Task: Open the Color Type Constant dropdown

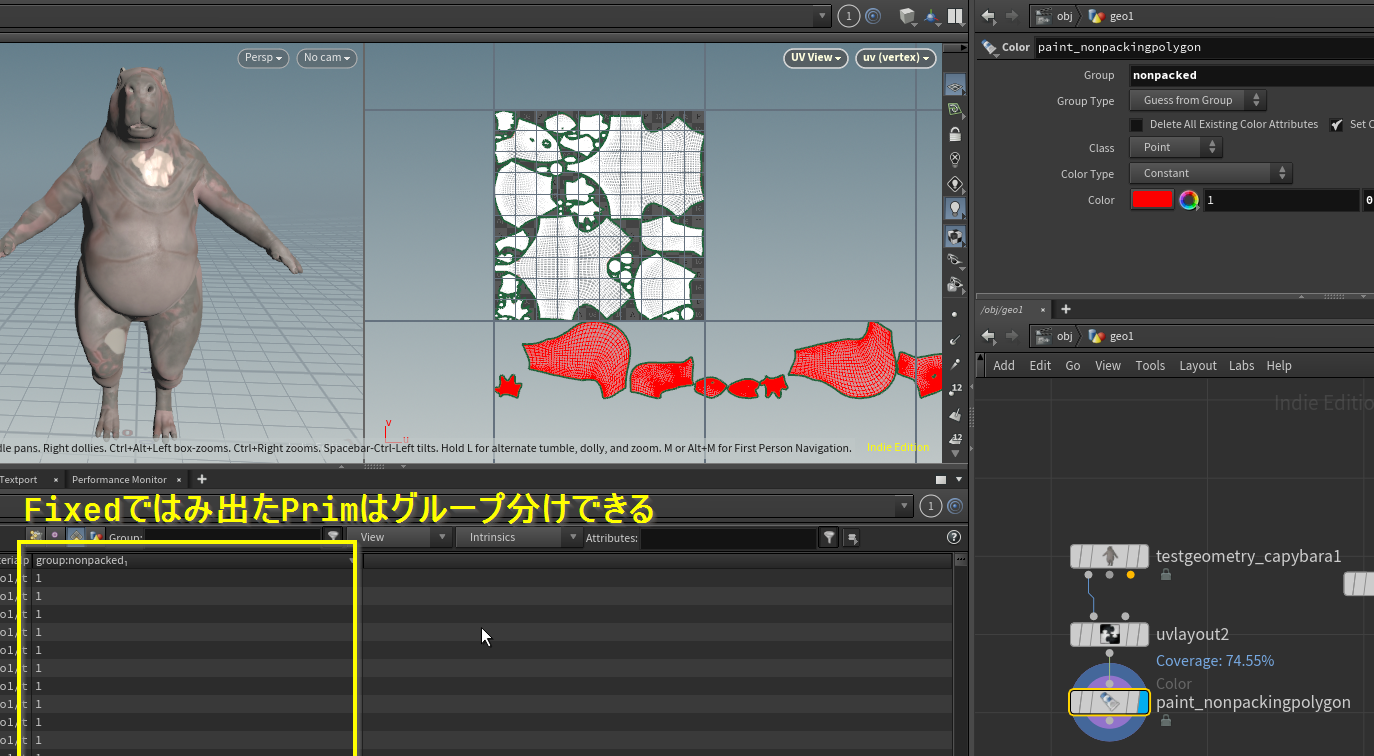Action: click(x=1210, y=173)
